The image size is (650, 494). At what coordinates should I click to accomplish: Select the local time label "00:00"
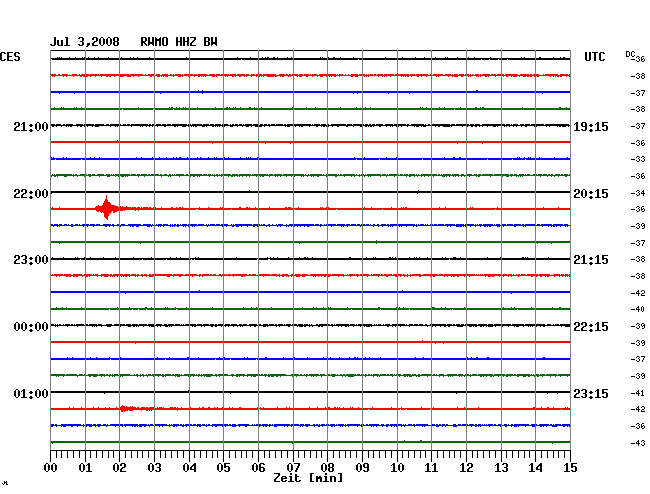click(x=31, y=327)
